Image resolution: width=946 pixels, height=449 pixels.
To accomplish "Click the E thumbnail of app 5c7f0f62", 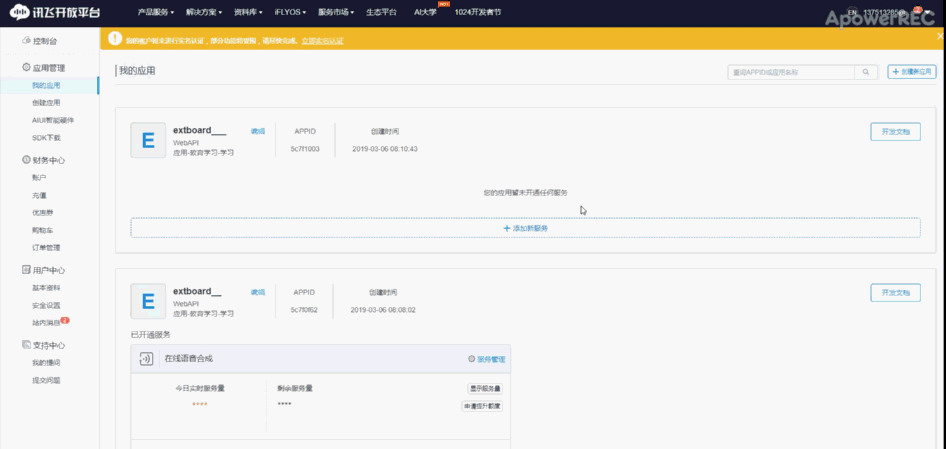I will [x=148, y=301].
